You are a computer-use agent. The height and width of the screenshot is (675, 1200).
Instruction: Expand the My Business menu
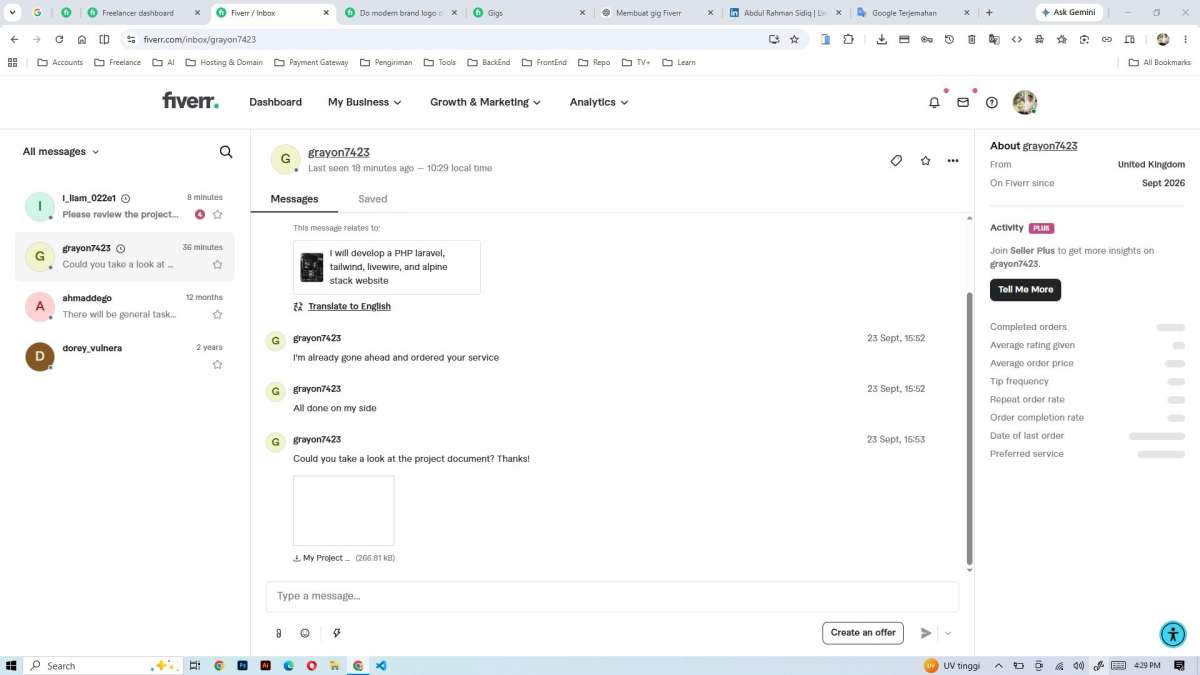tap(365, 102)
